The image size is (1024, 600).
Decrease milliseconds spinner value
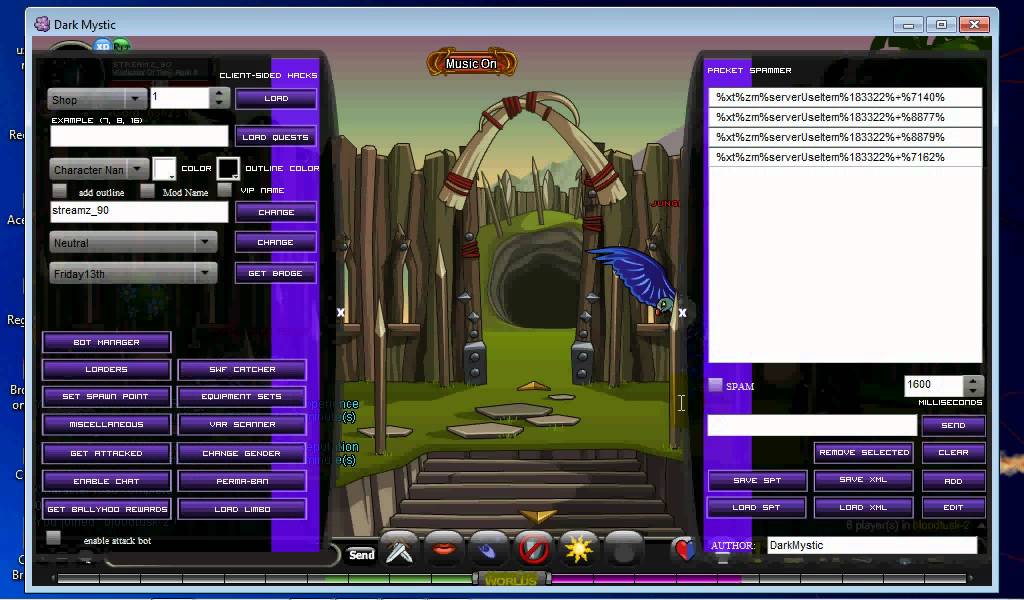click(973, 390)
